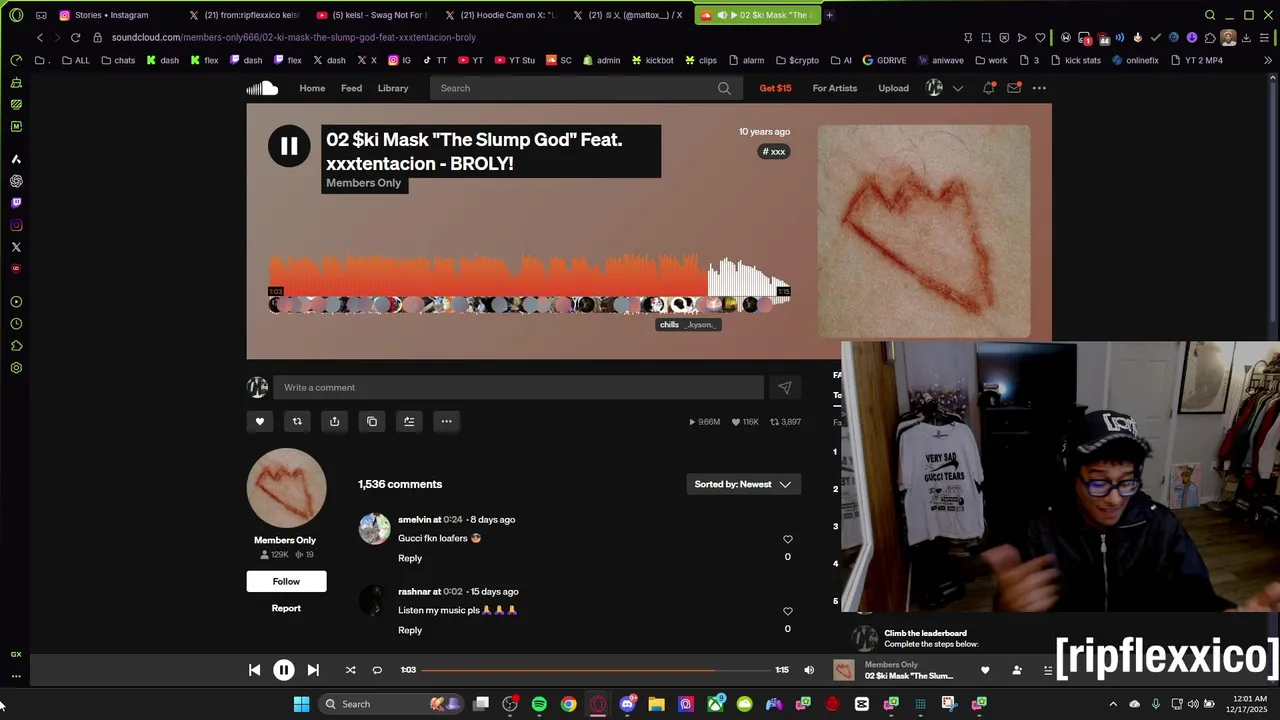Image resolution: width=1280 pixels, height=720 pixels.
Task: Open the notifications bell in SoundCloud header
Action: pyautogui.click(x=988, y=88)
